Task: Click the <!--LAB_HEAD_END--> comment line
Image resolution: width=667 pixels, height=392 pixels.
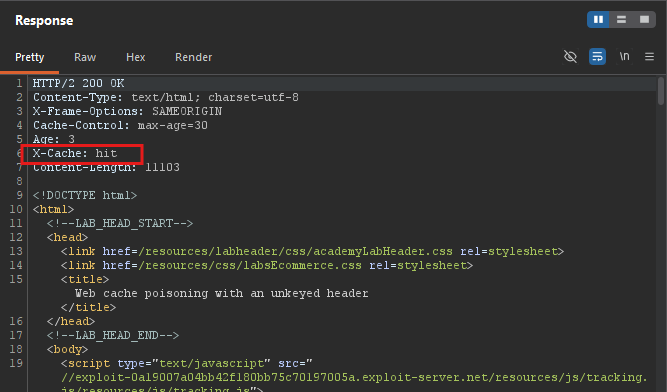Action: pyautogui.click(x=113, y=335)
